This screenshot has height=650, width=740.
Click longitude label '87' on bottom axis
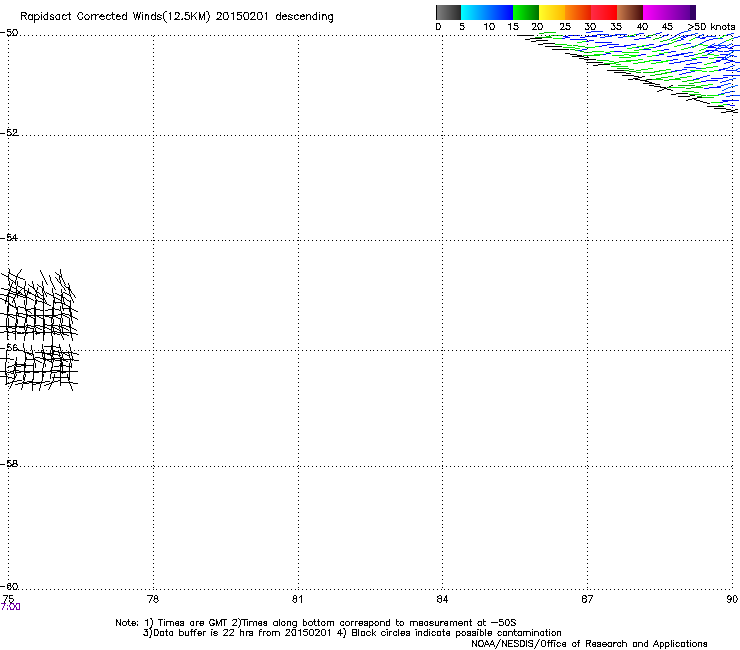tap(587, 599)
